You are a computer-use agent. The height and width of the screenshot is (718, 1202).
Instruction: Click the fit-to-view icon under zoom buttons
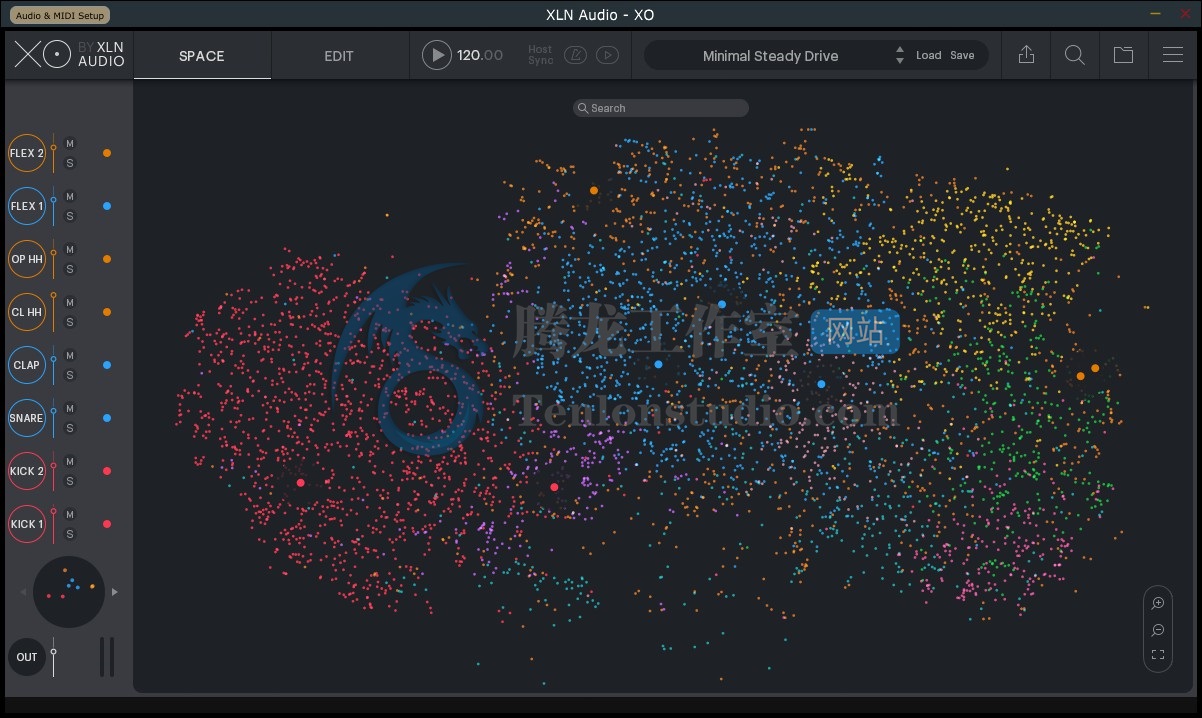pos(1158,655)
